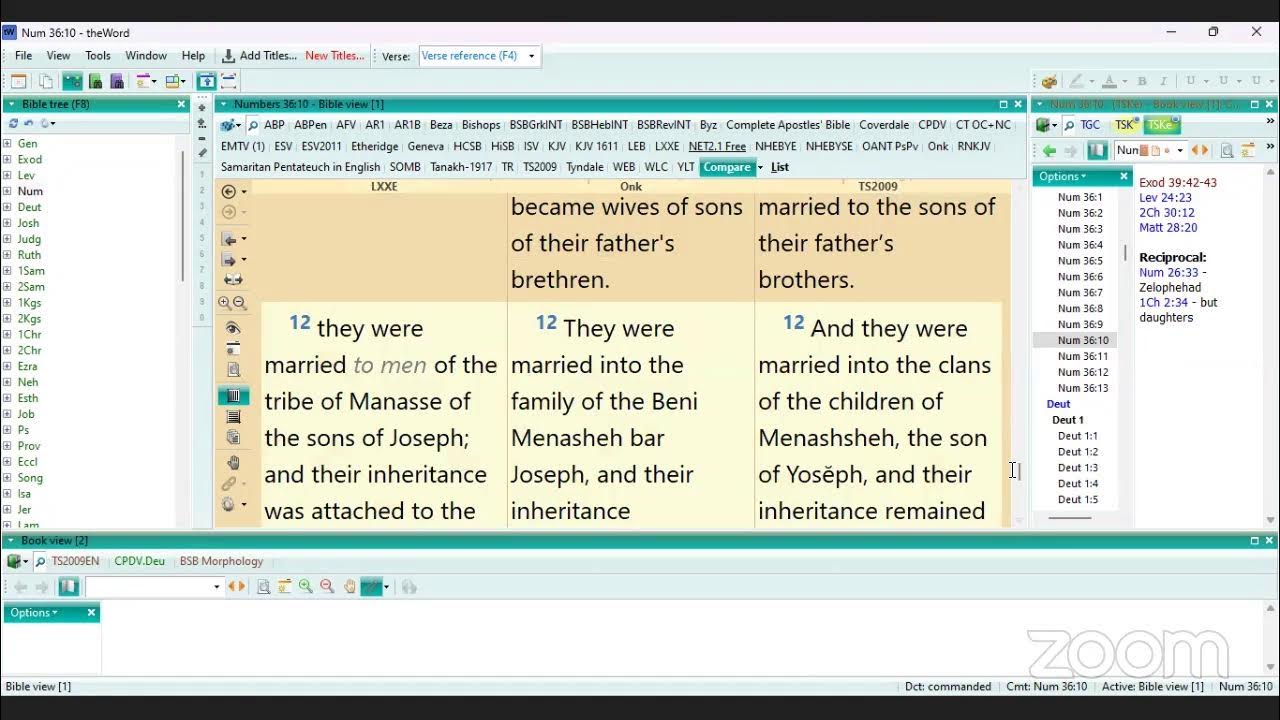The height and width of the screenshot is (720, 1280).
Task: Select the Go Back navigation arrow
Action: [230, 191]
